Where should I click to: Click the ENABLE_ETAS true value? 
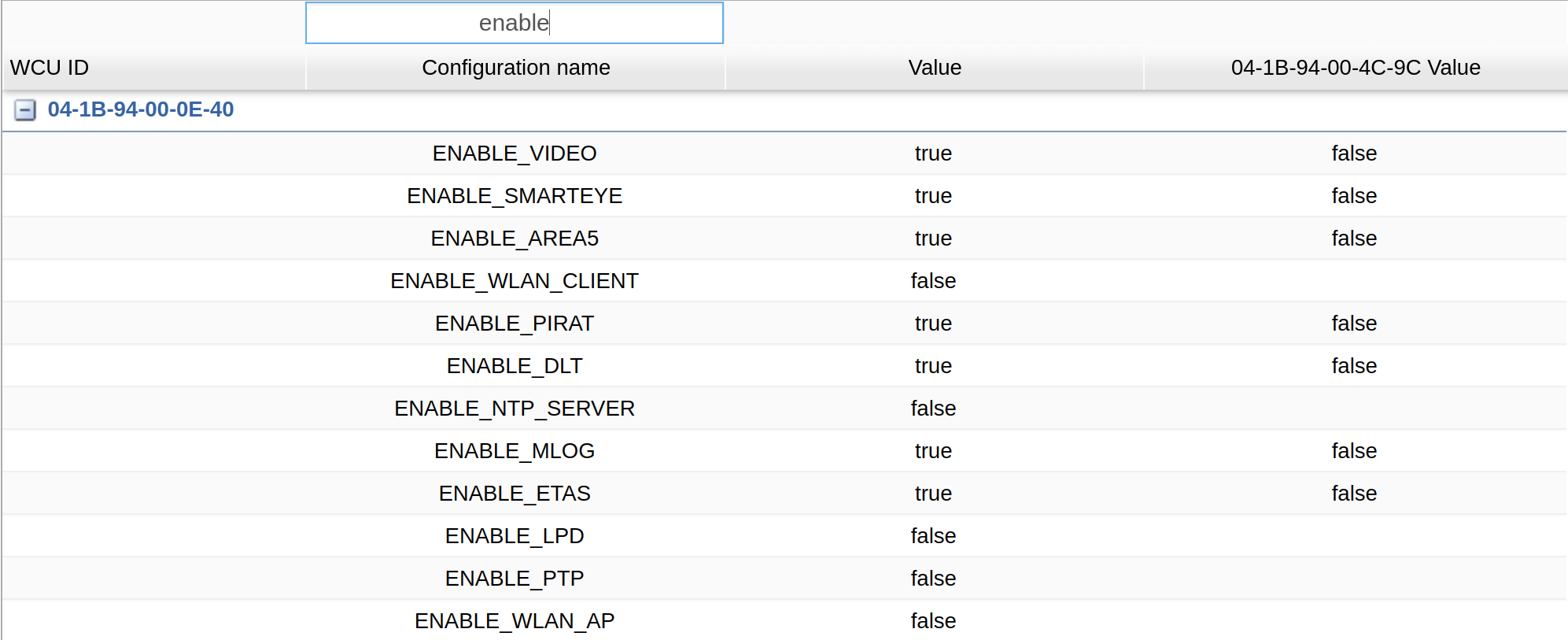pos(933,494)
